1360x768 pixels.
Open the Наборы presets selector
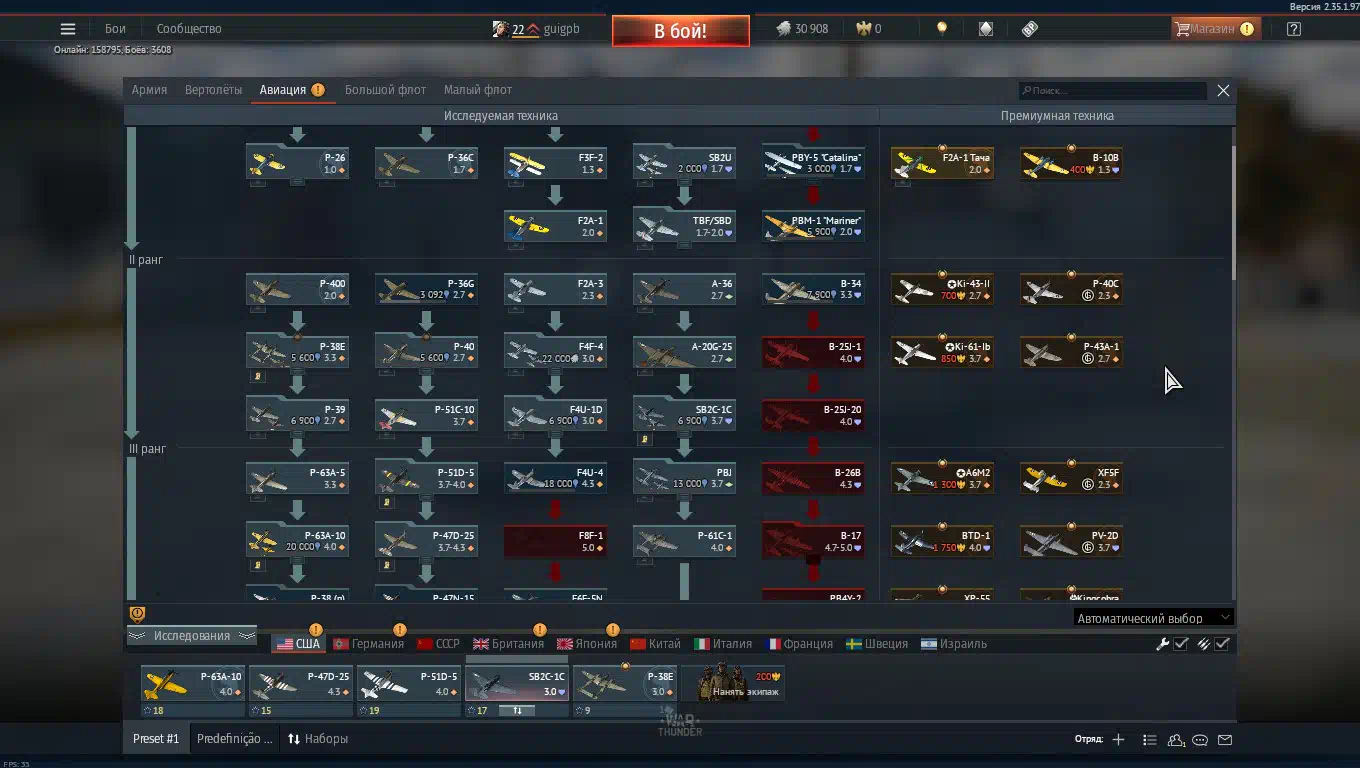[x=318, y=739]
